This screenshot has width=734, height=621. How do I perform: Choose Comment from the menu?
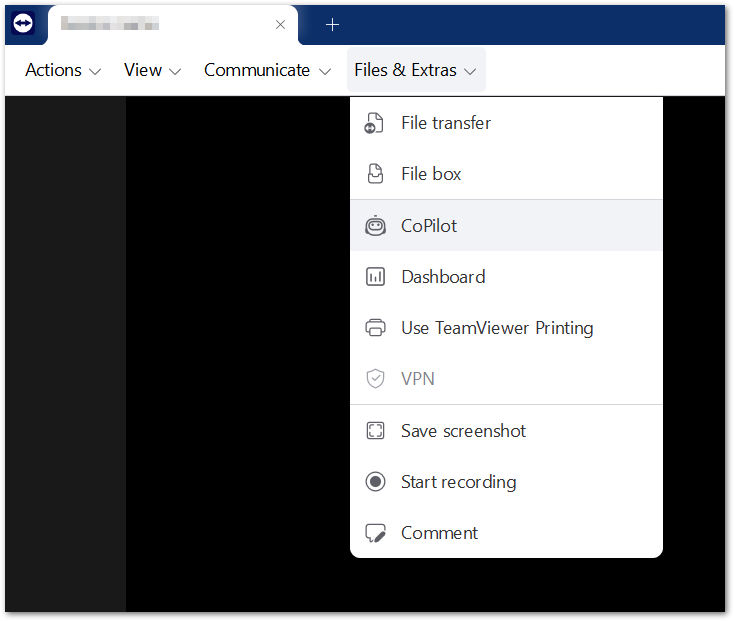[506, 533]
